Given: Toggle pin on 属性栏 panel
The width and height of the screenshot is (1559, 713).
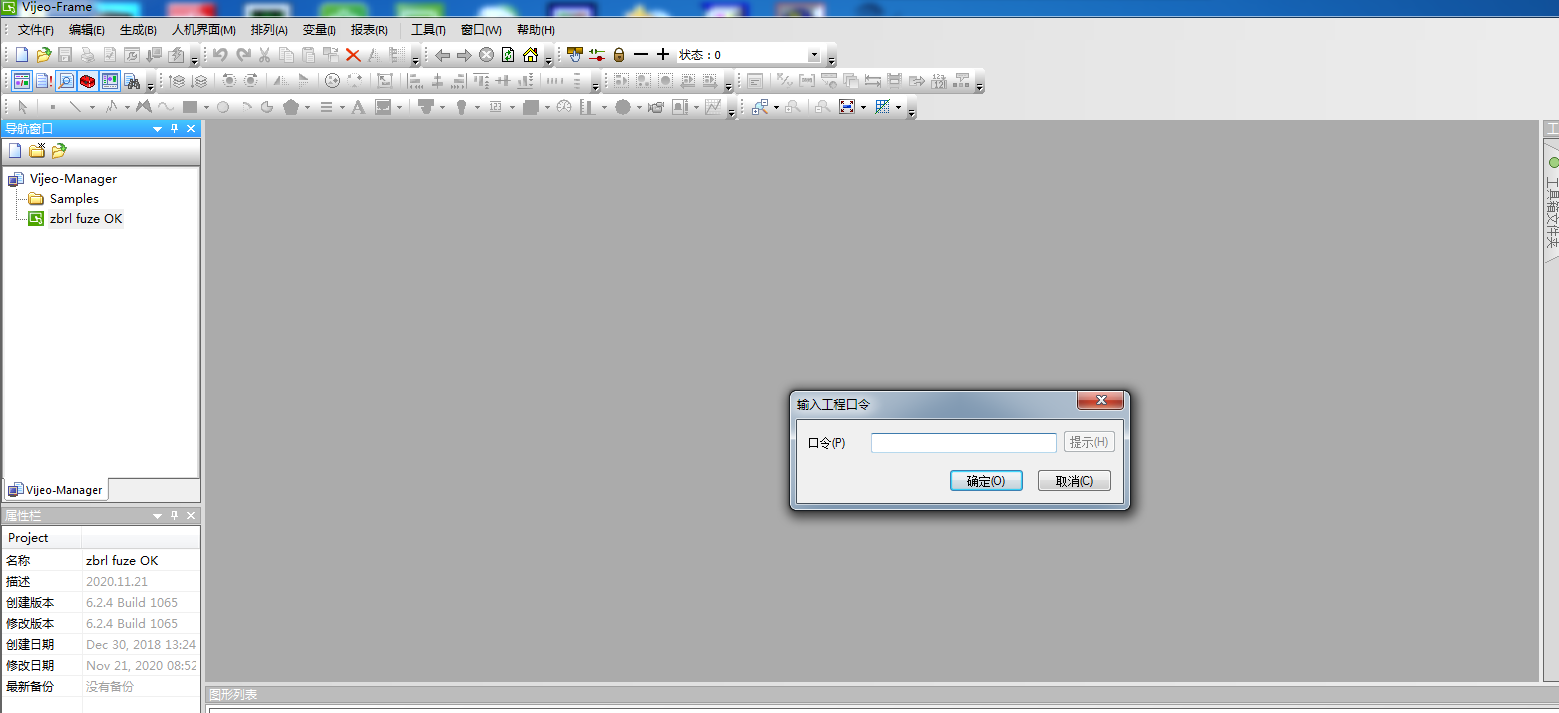Looking at the screenshot, I should coord(174,515).
